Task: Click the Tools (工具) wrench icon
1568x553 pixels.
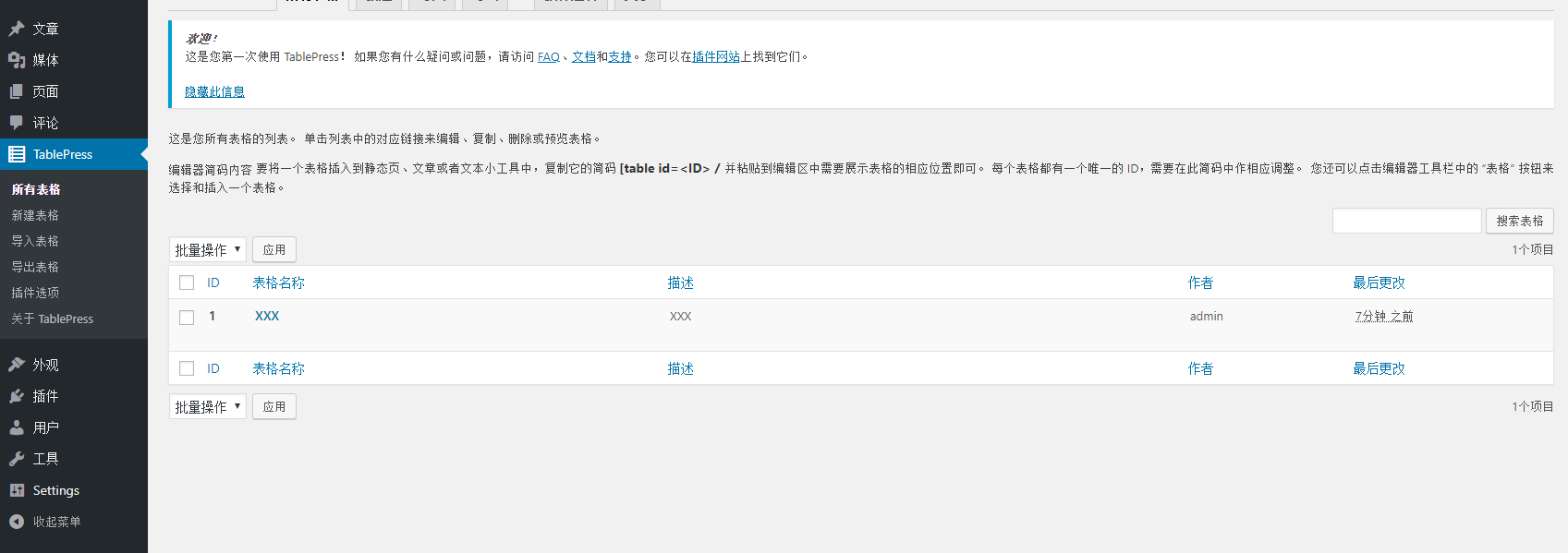Action: pyautogui.click(x=17, y=459)
